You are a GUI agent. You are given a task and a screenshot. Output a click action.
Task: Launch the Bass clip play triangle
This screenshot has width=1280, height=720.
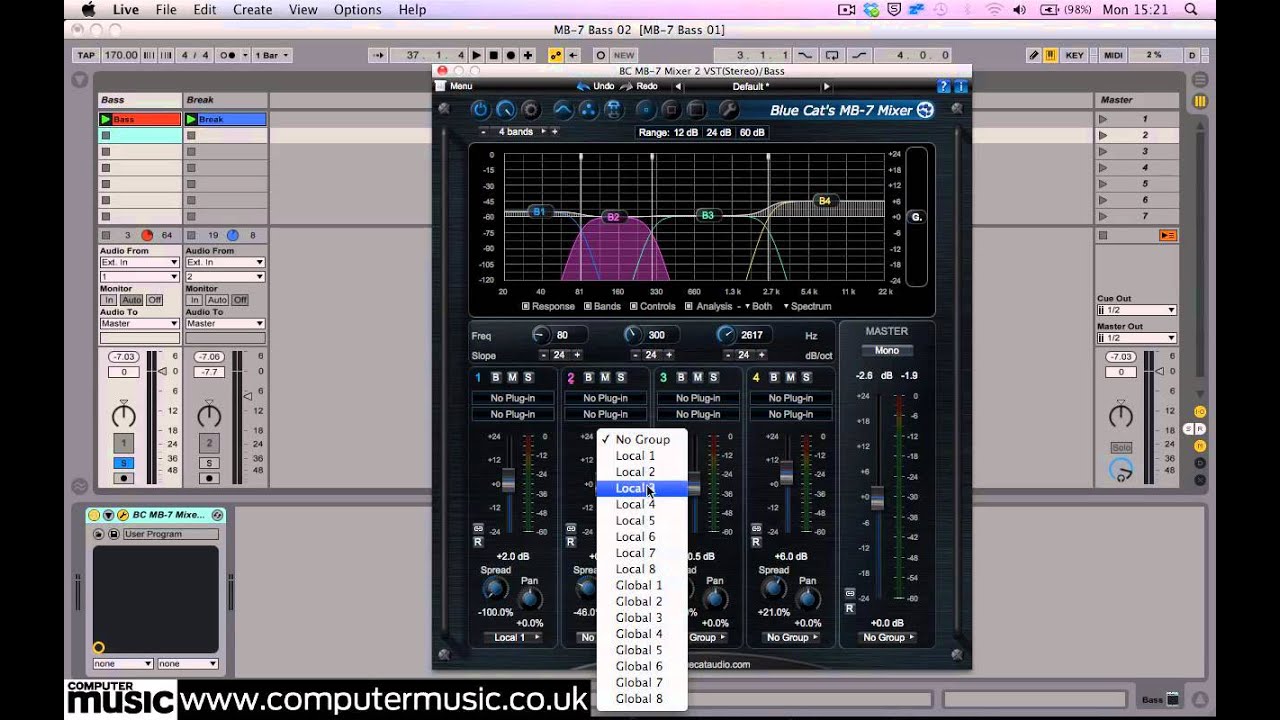point(105,119)
